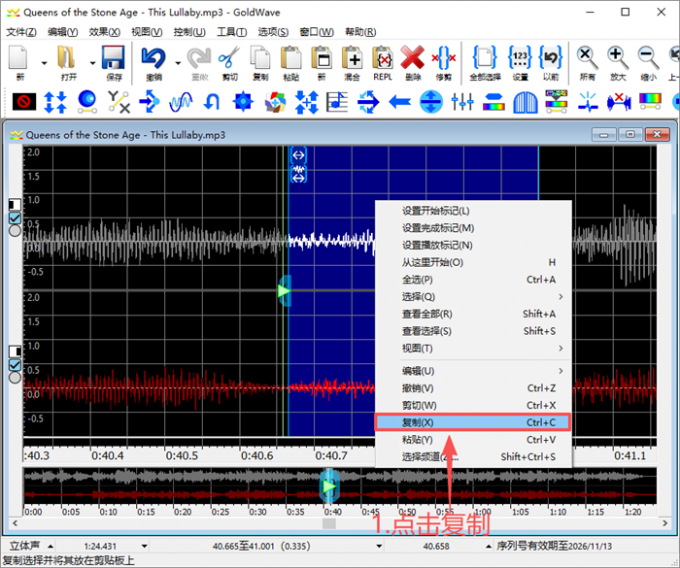Click the Equalizer sliders effect icon
The height and width of the screenshot is (568, 680).
click(x=462, y=102)
